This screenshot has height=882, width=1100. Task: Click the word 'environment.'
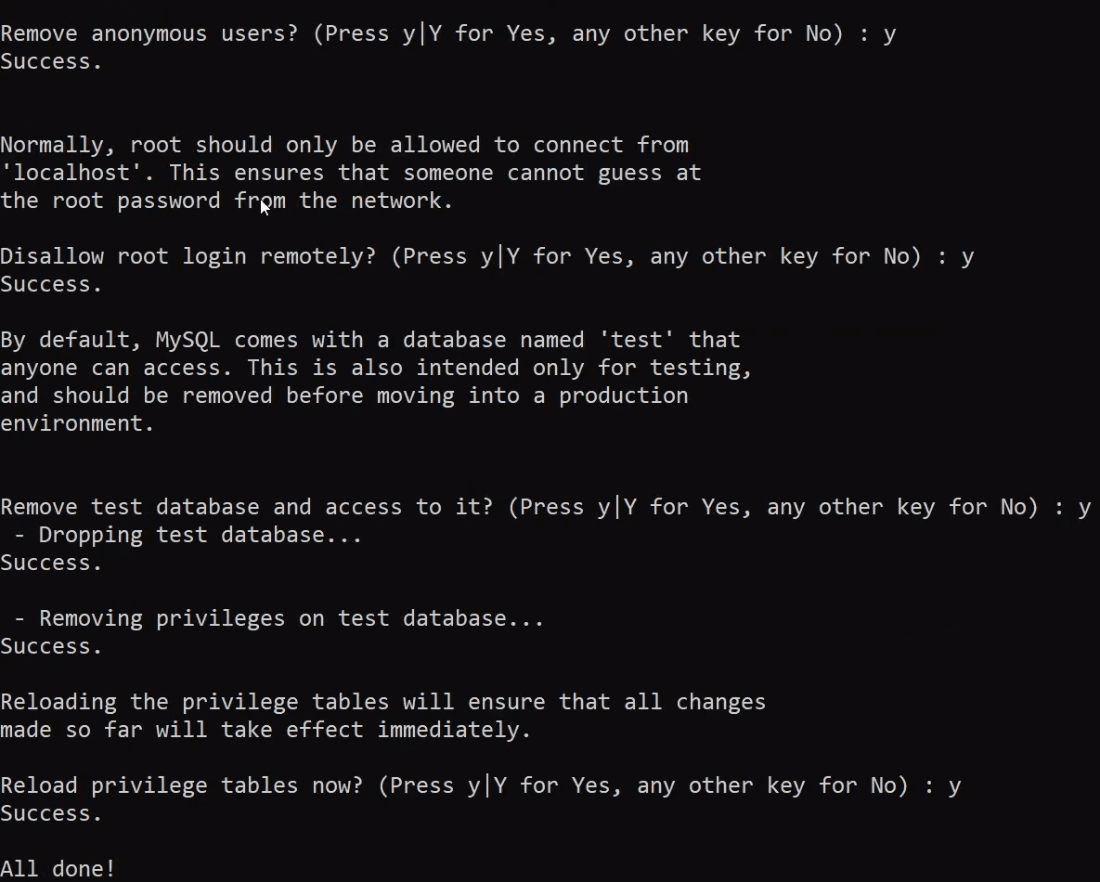point(77,424)
